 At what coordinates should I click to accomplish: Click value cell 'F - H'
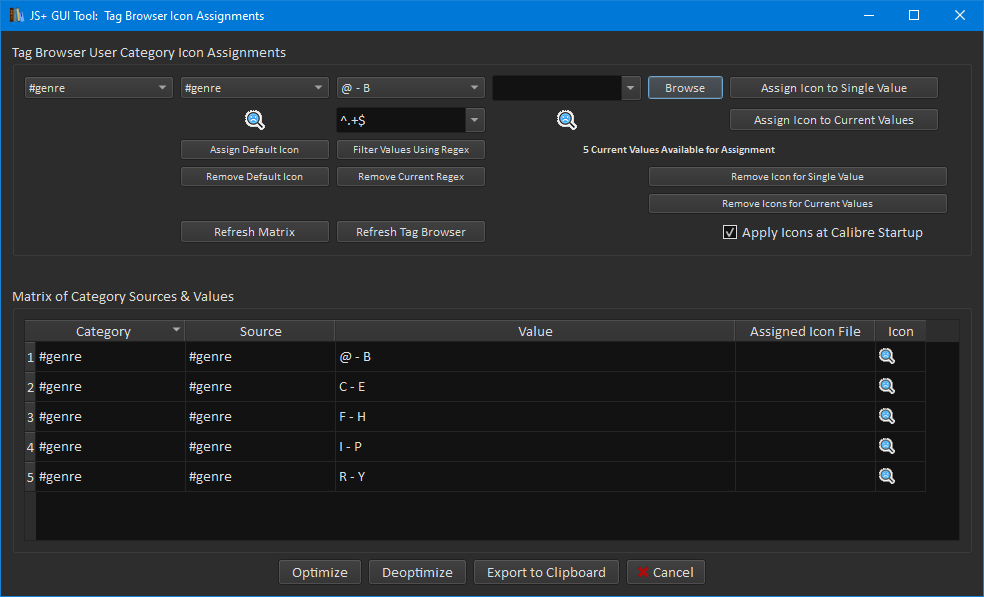[x=535, y=417]
